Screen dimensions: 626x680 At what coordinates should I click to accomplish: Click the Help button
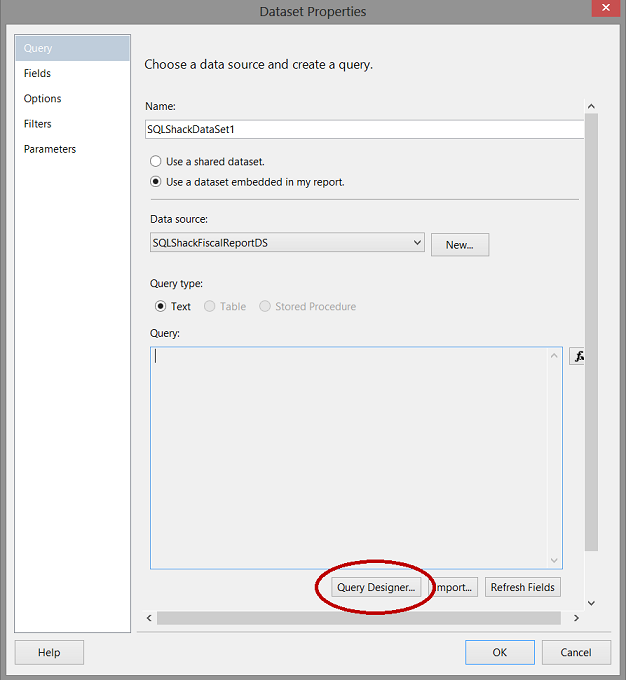49,652
